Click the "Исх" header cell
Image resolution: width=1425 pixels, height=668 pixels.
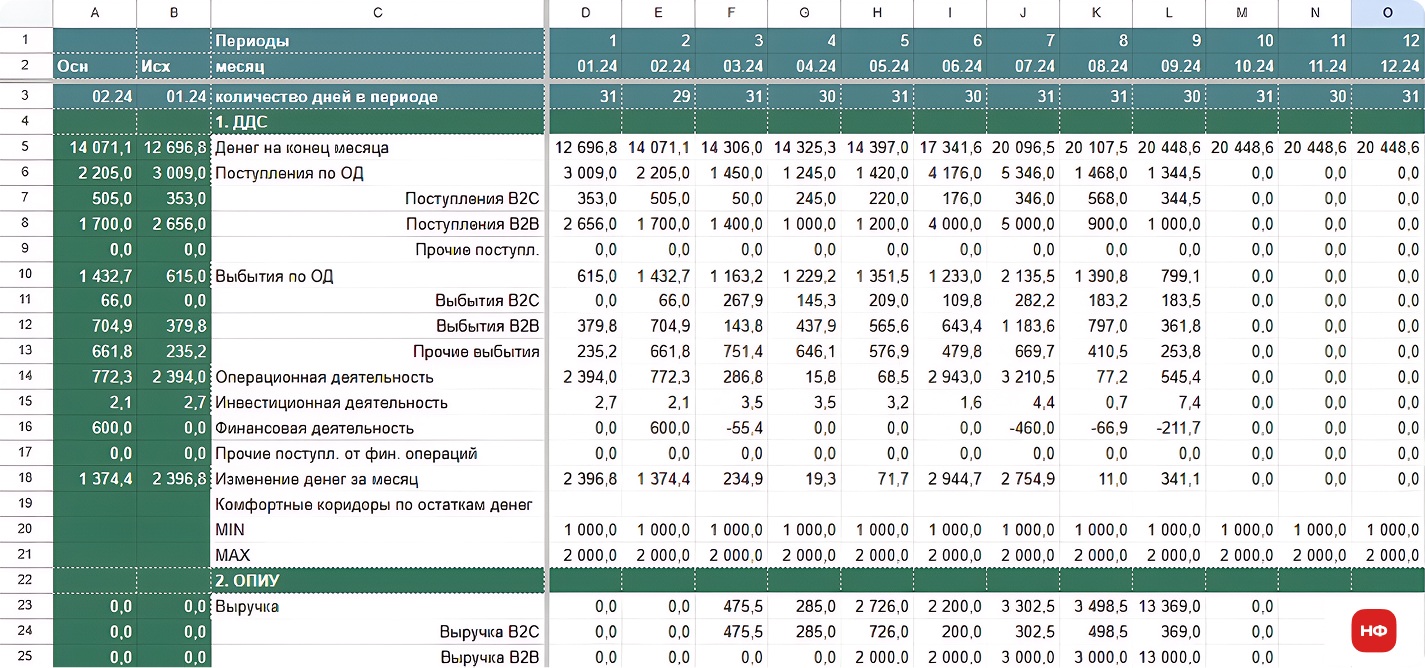click(173, 66)
